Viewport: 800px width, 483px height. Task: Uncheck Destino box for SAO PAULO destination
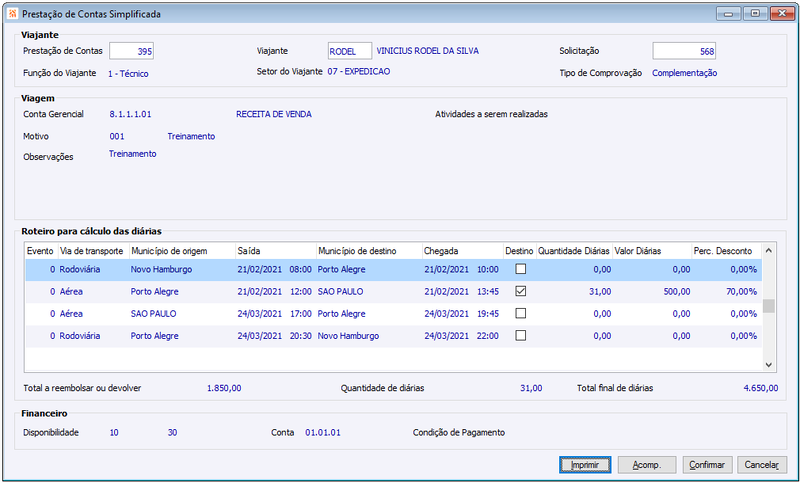[520, 291]
